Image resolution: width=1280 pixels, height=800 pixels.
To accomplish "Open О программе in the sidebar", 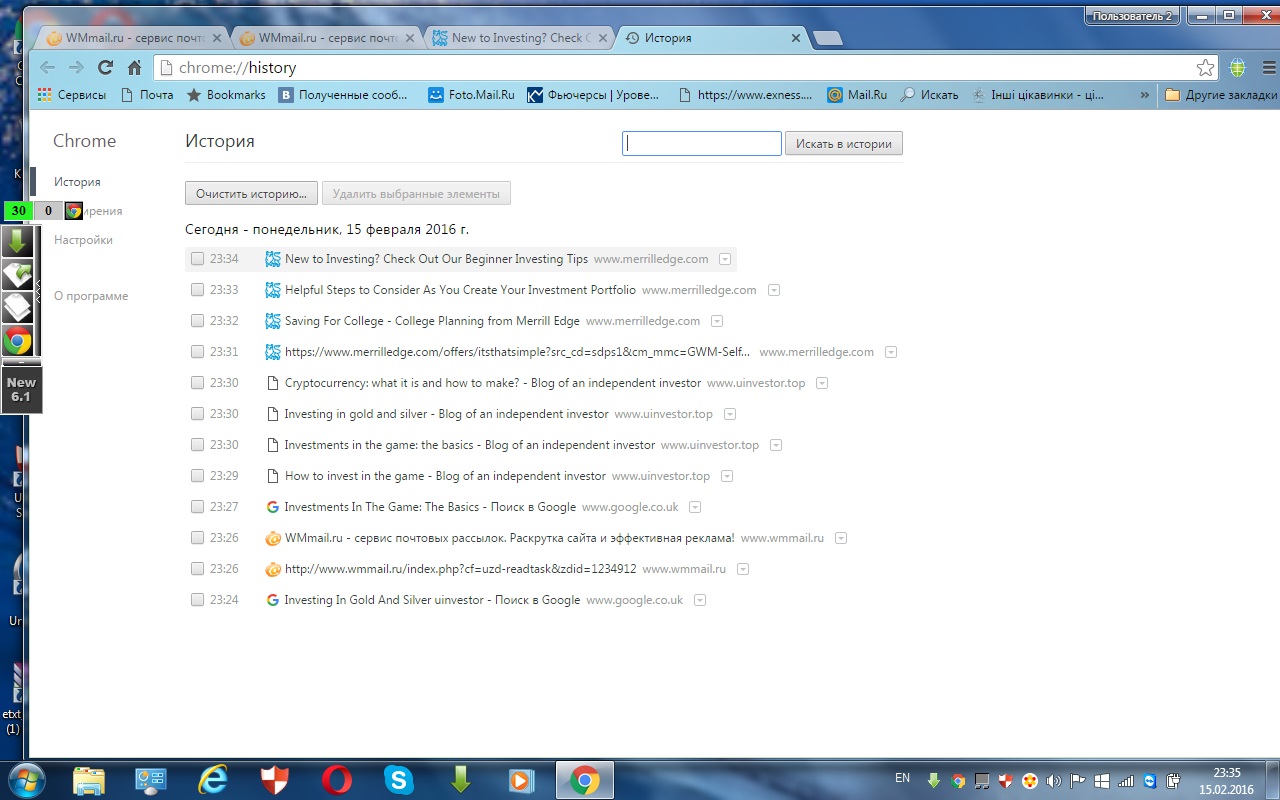I will point(91,296).
